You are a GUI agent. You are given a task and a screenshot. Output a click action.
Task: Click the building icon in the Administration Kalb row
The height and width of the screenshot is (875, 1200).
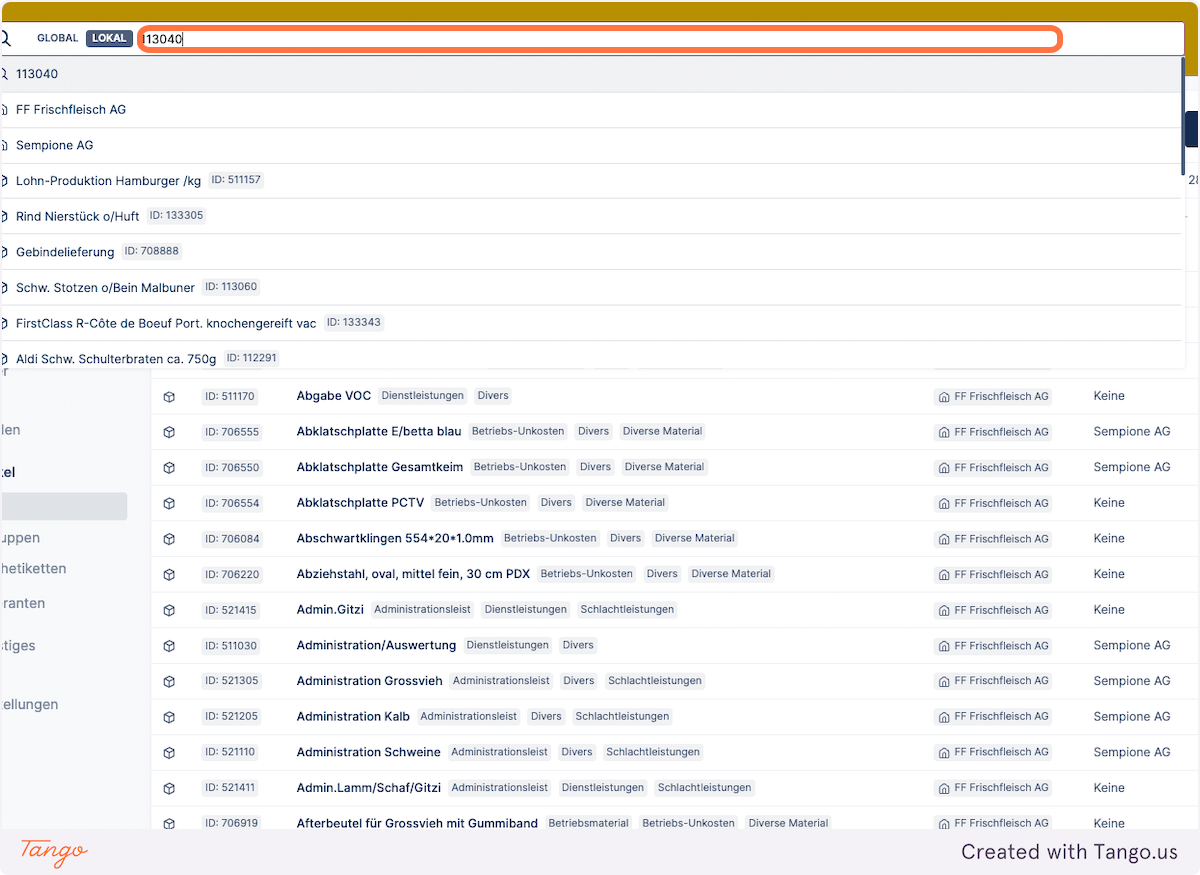click(x=944, y=717)
